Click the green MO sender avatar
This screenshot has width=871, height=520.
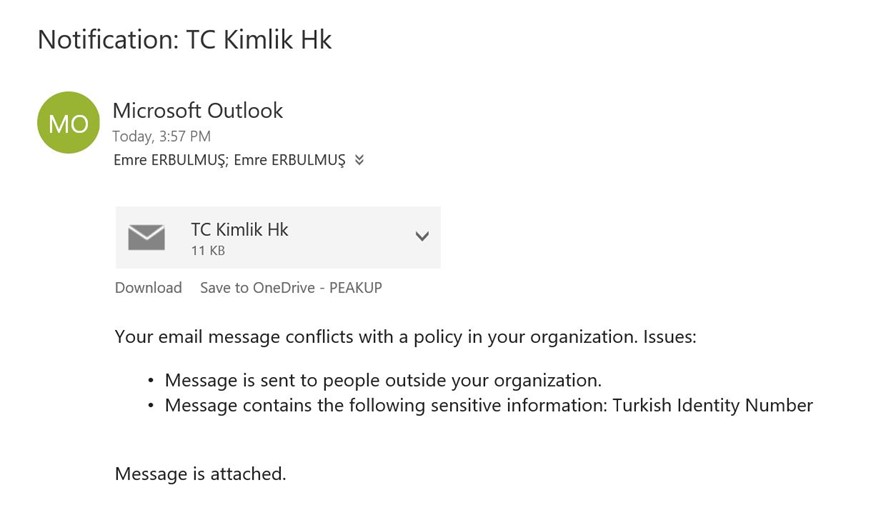point(68,123)
